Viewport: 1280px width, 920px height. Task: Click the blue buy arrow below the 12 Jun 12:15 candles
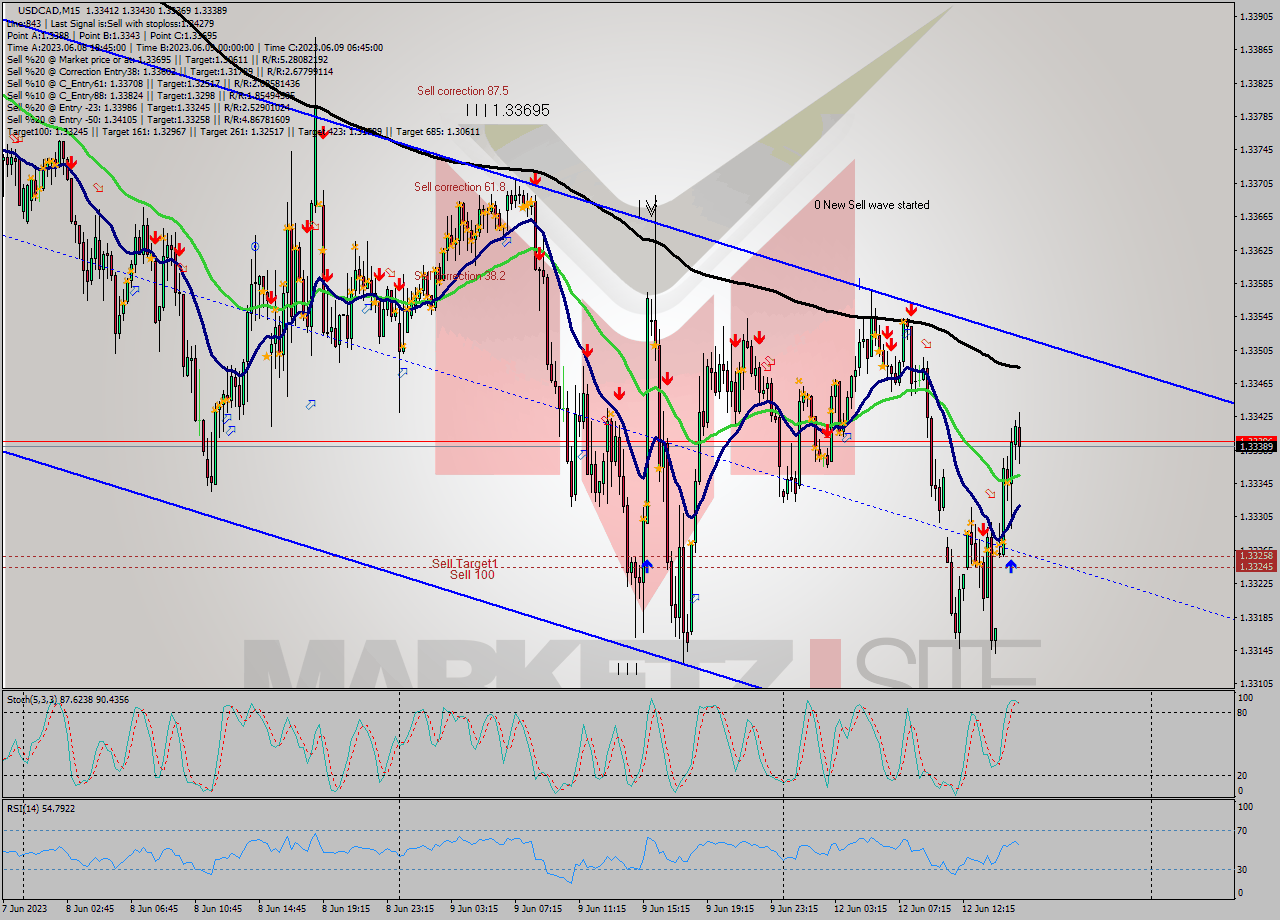coord(1011,566)
